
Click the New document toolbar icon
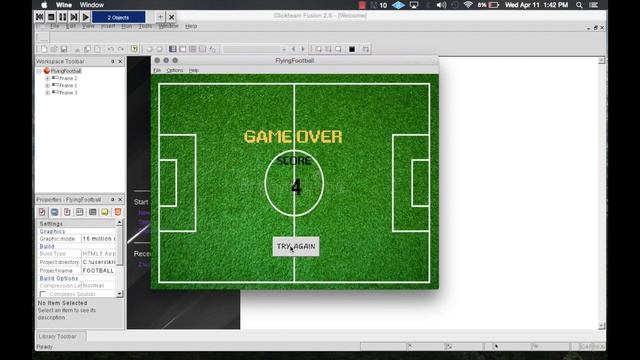[x=44, y=49]
